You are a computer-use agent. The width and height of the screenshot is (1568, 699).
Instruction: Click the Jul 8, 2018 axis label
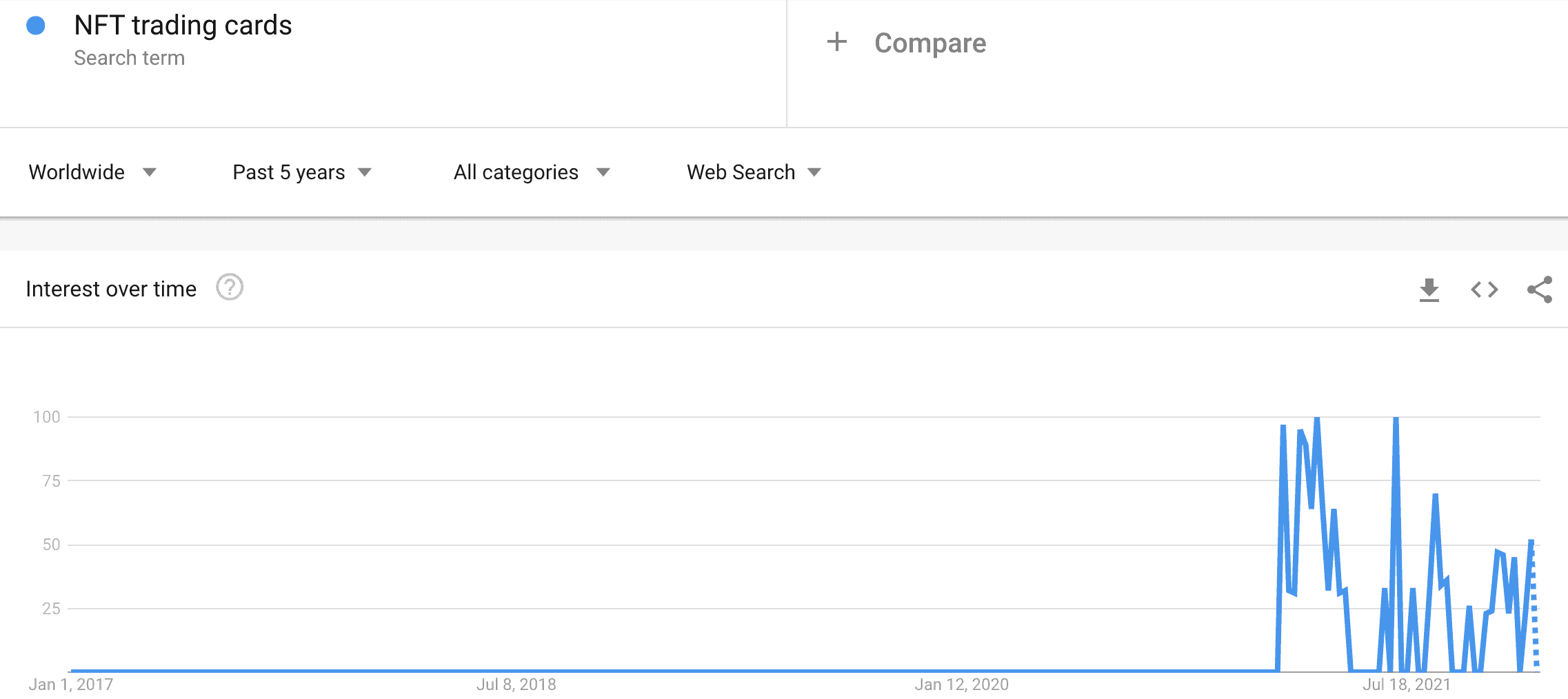point(516,685)
